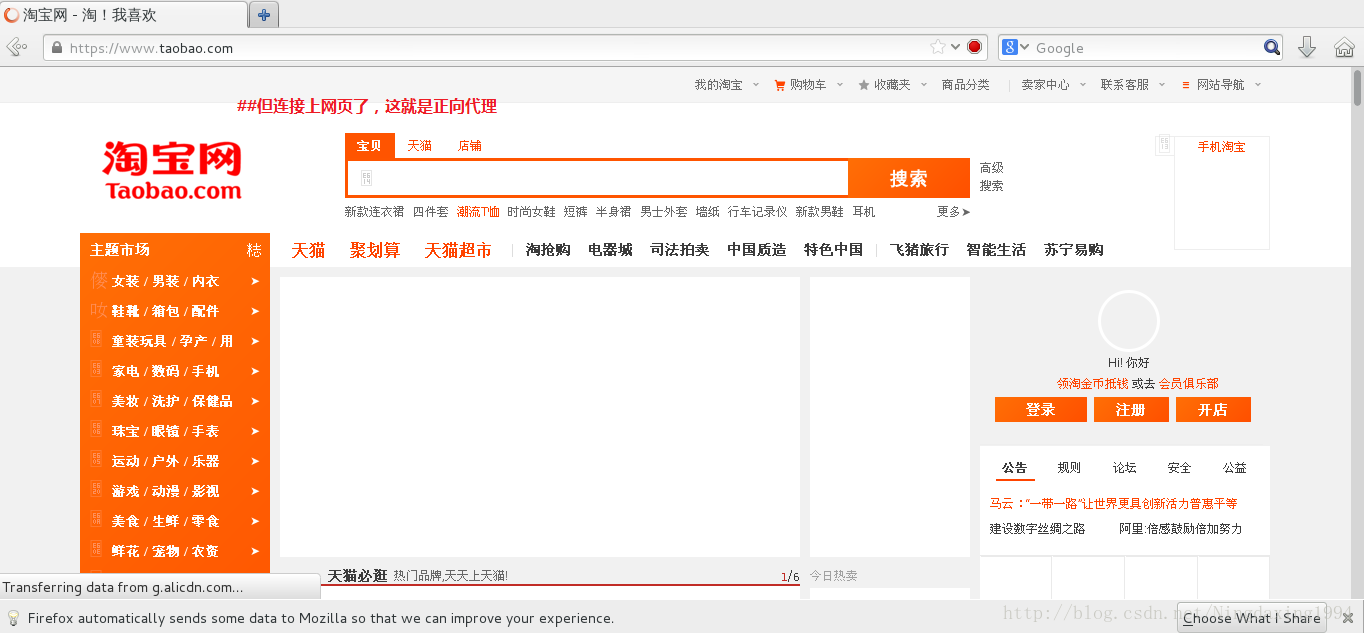Open the 聚划算 navigation link
Image resolution: width=1364 pixels, height=633 pixels.
point(375,250)
